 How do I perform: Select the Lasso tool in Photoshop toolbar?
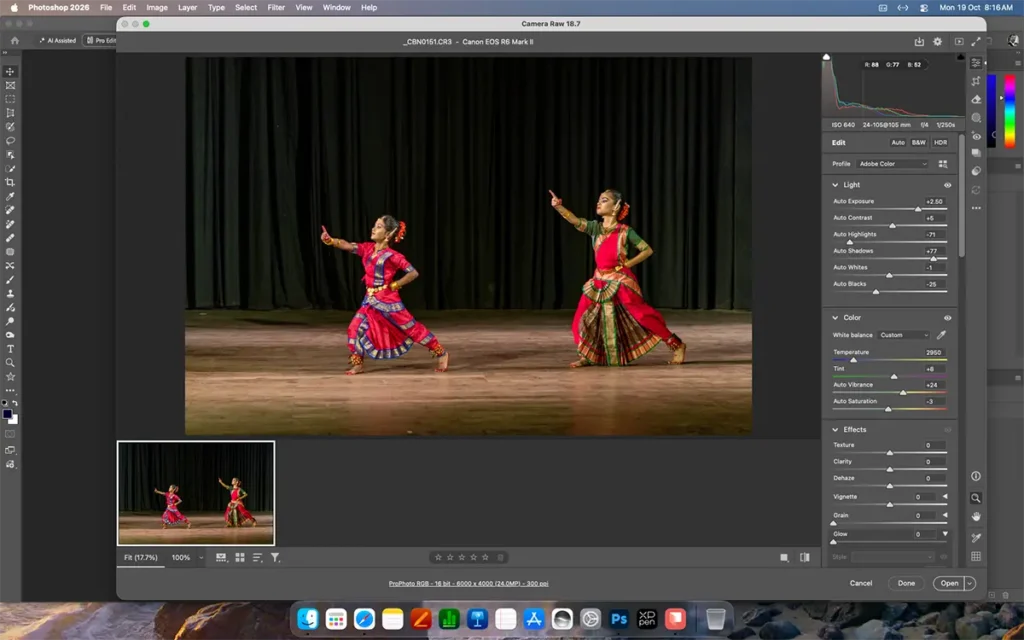(x=10, y=141)
